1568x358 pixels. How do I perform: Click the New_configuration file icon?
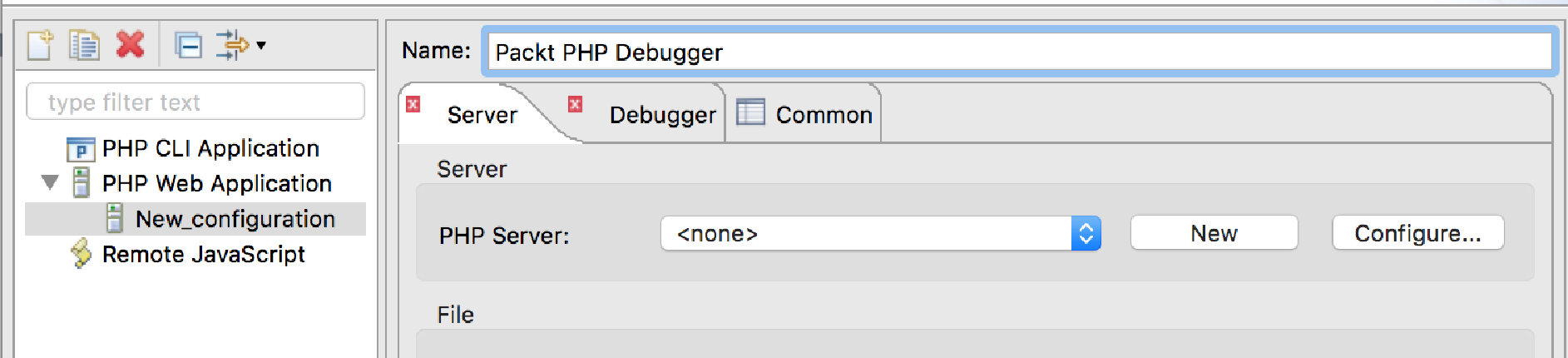click(115, 218)
